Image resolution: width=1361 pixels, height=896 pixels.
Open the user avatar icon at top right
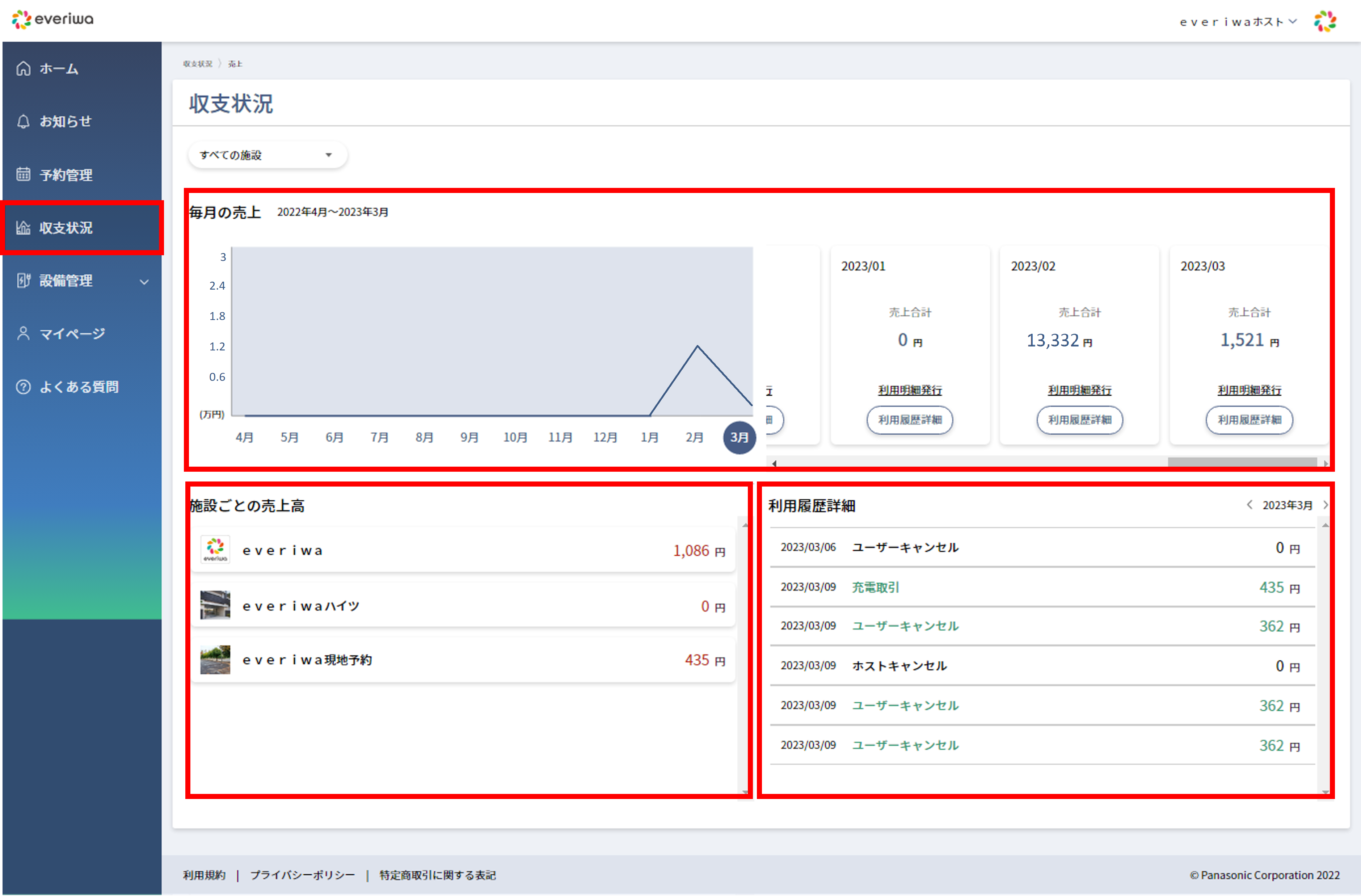pyautogui.click(x=1325, y=21)
